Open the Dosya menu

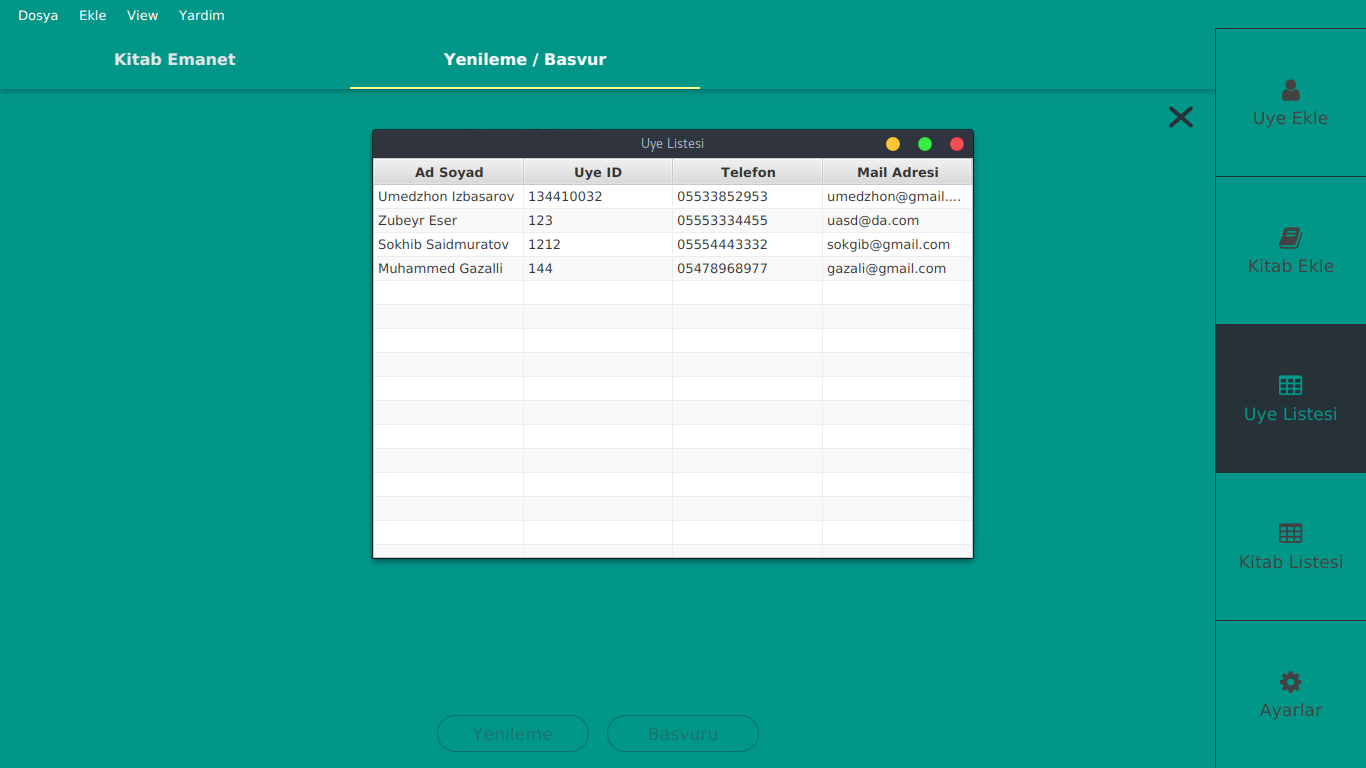pyautogui.click(x=37, y=15)
